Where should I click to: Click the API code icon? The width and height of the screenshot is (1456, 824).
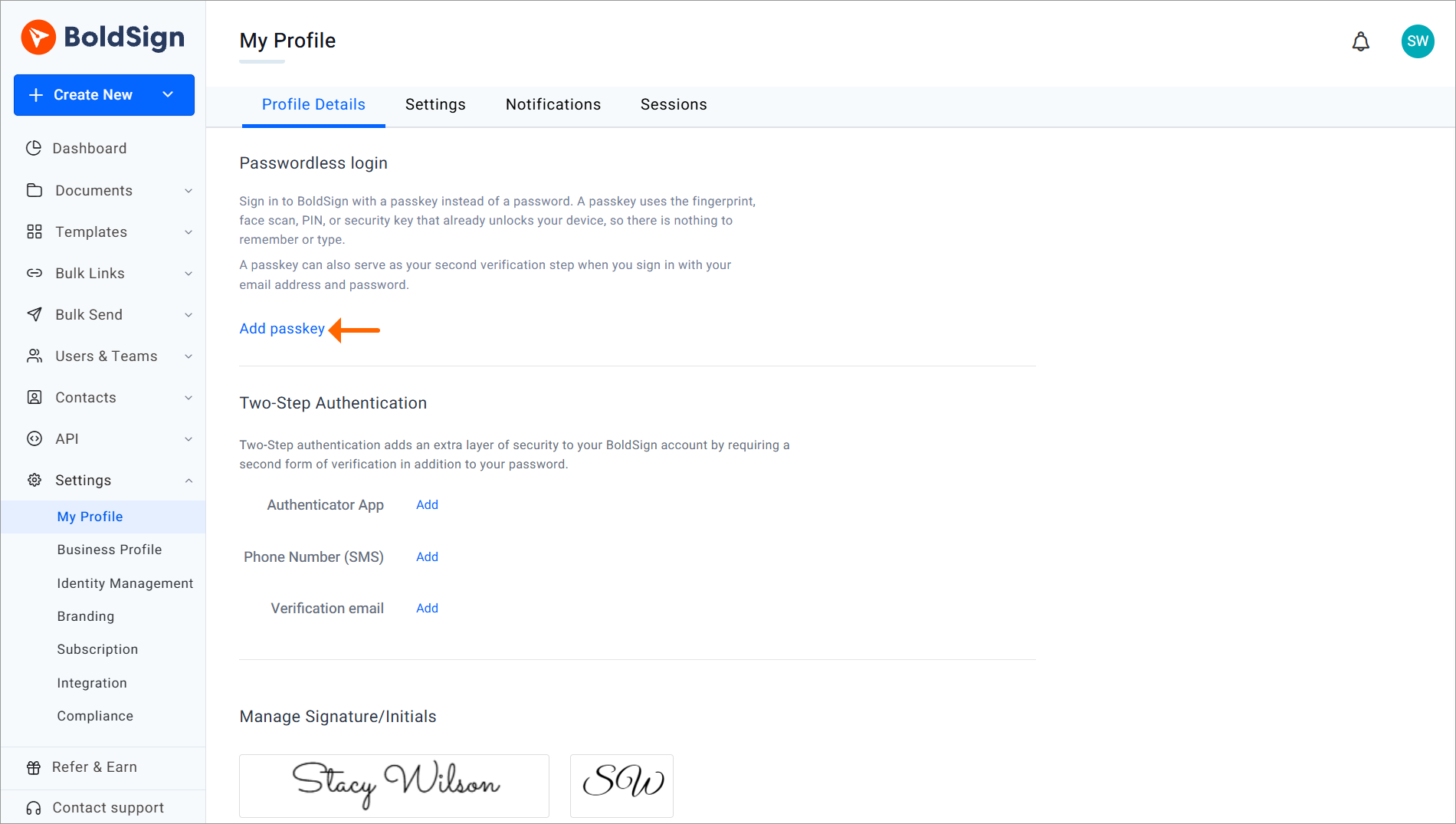[x=34, y=438]
